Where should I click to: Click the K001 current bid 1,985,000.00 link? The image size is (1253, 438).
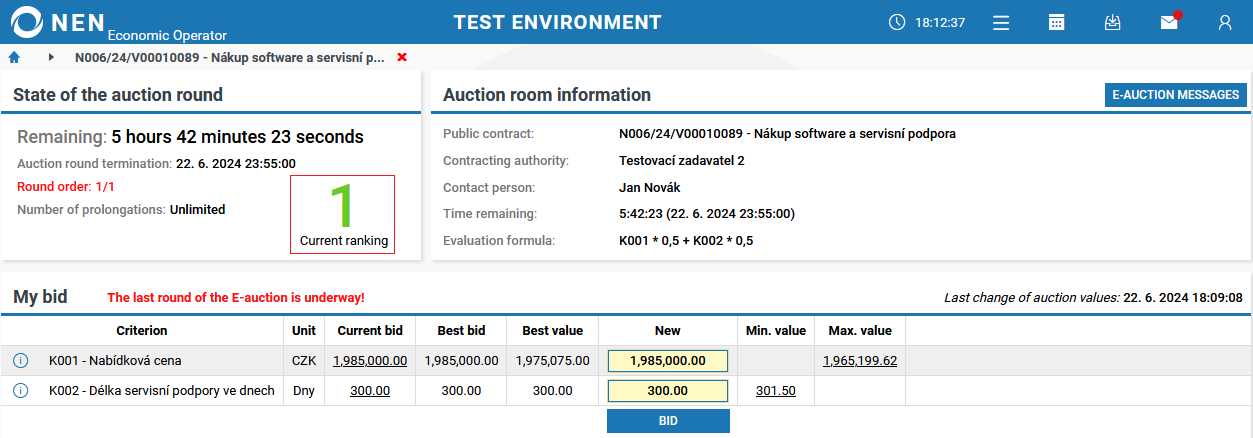[x=370, y=361]
